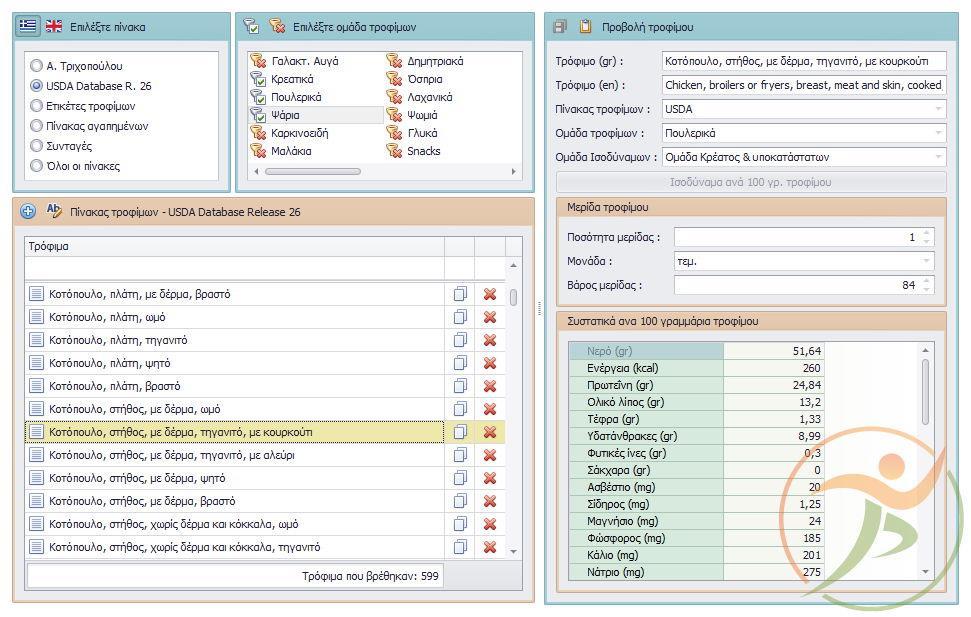Open the Μονάδα unit dropdown
The image size is (971, 617).
pyautogui.click(x=926, y=261)
